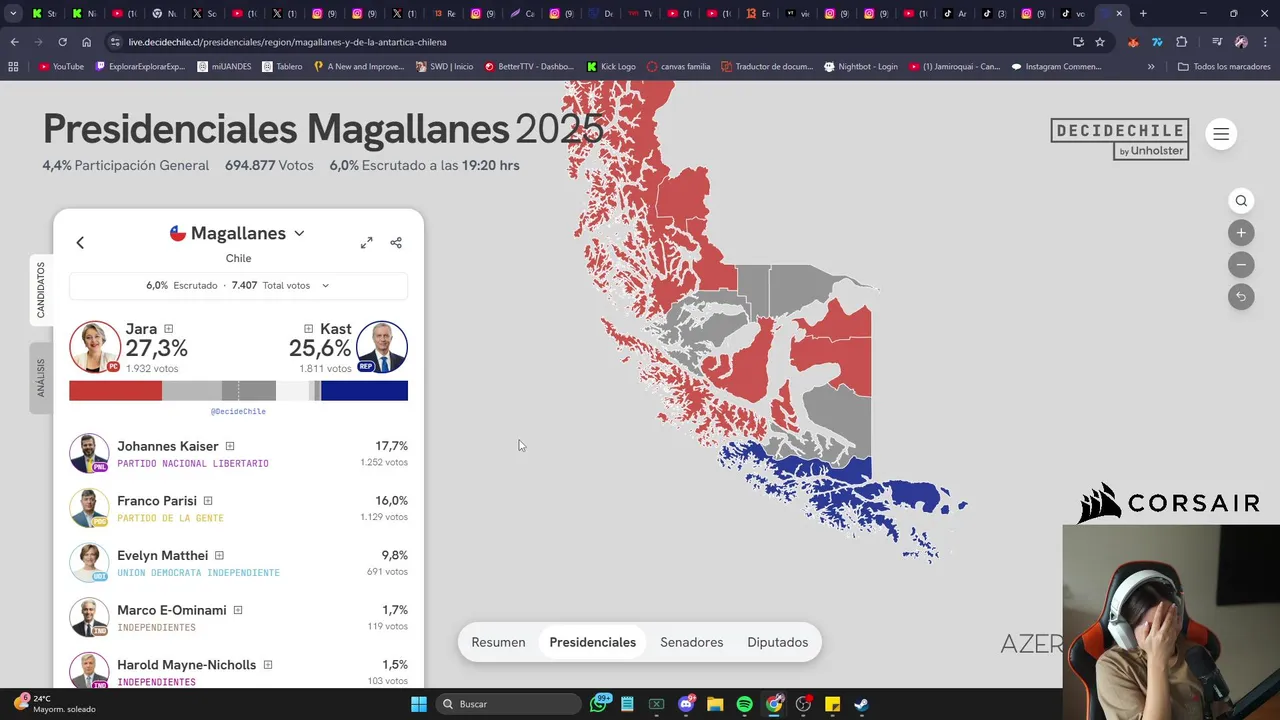The height and width of the screenshot is (720, 1280).
Task: Open the tab search dropdown
Action: coord(13,14)
